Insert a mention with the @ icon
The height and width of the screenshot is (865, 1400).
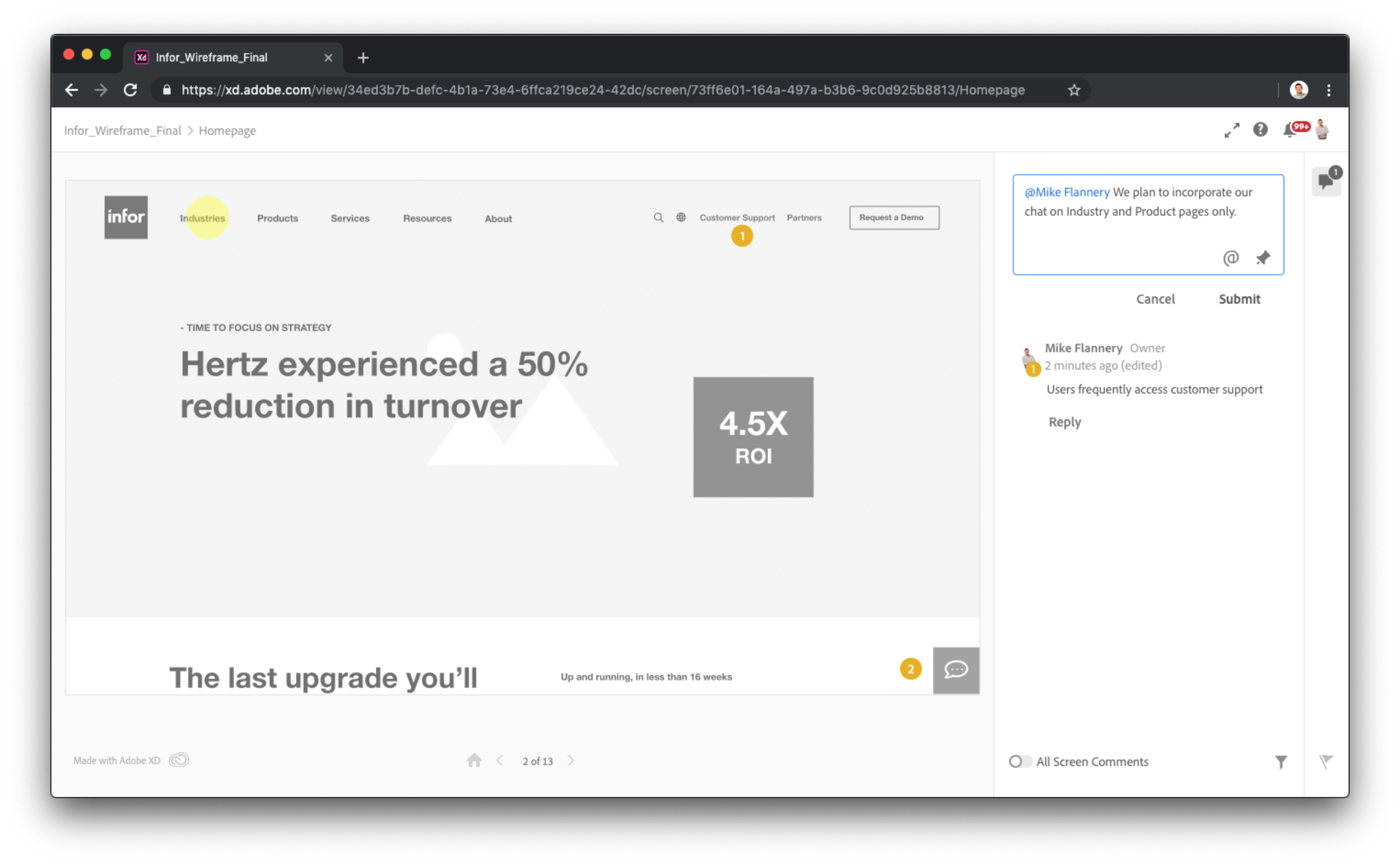pos(1230,258)
